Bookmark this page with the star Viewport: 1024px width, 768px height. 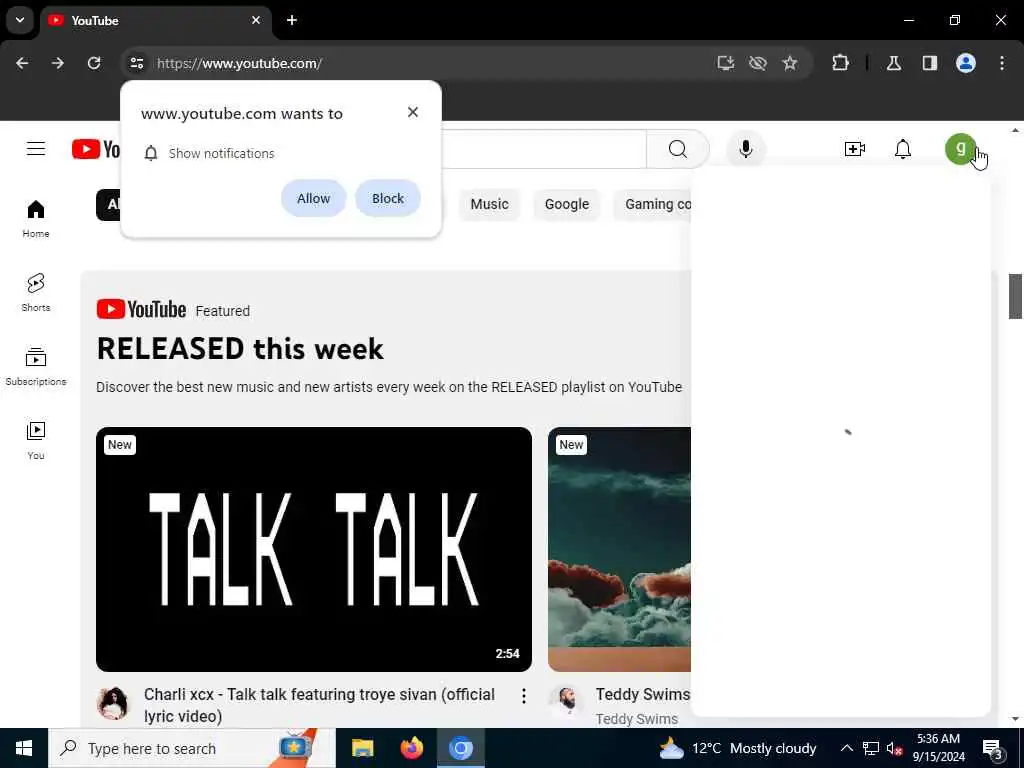pos(790,63)
